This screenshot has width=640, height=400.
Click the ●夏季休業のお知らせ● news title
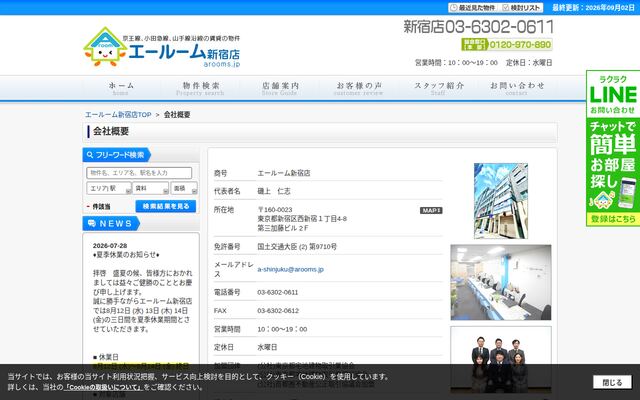coord(126,255)
